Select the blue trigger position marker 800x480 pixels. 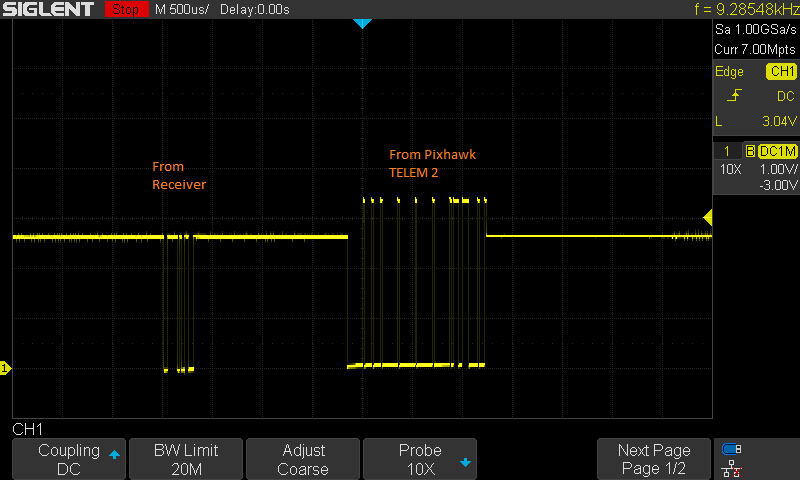[x=362, y=23]
